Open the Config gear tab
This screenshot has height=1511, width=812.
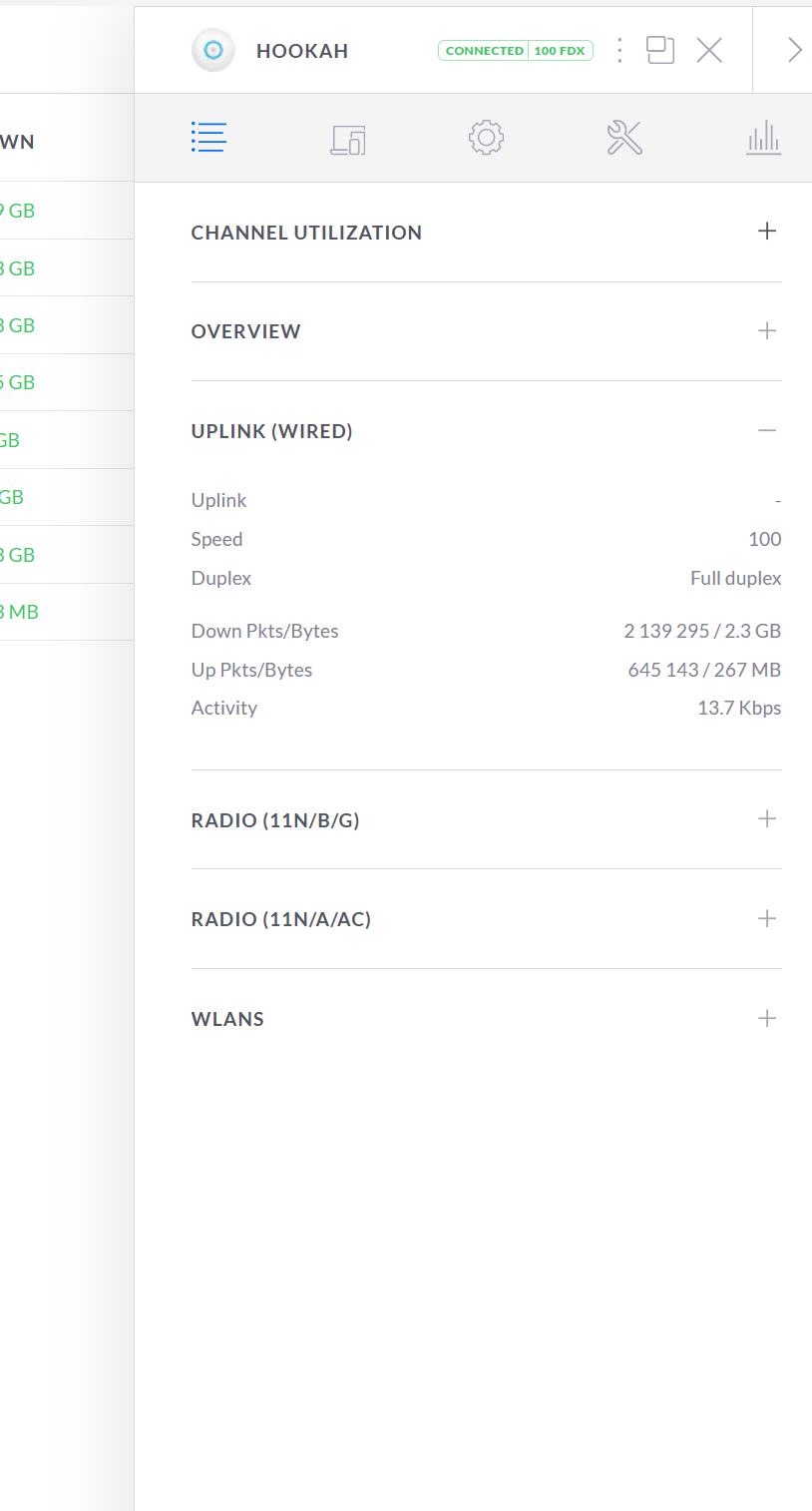tap(486, 138)
